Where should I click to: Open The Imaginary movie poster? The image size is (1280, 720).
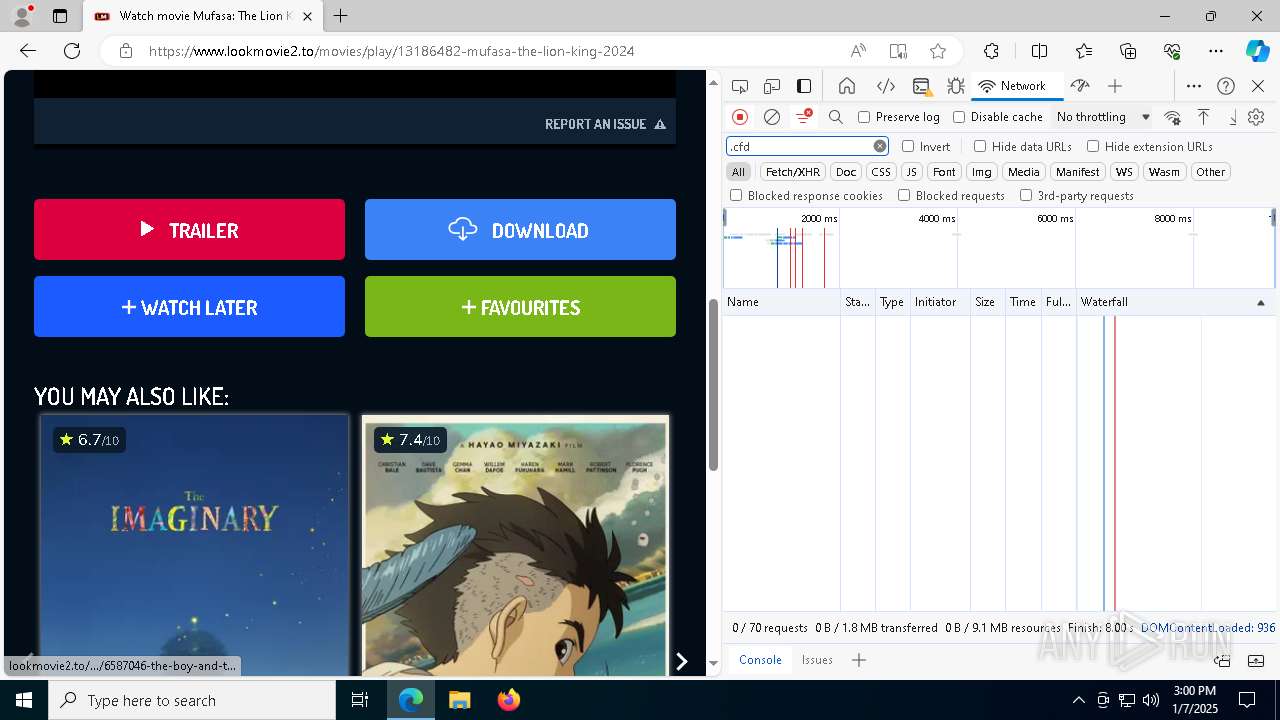coord(194,546)
